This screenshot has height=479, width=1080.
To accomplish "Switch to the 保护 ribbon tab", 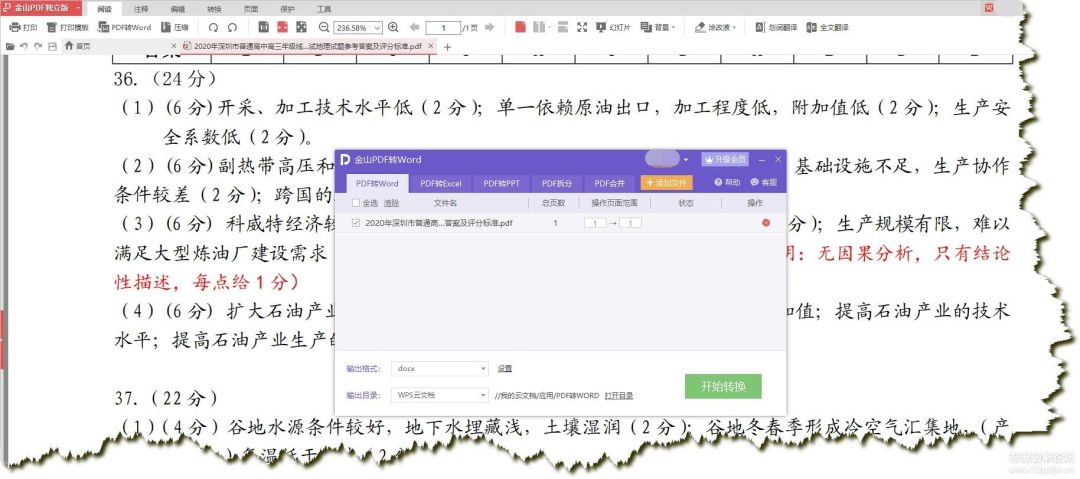I will (287, 10).
